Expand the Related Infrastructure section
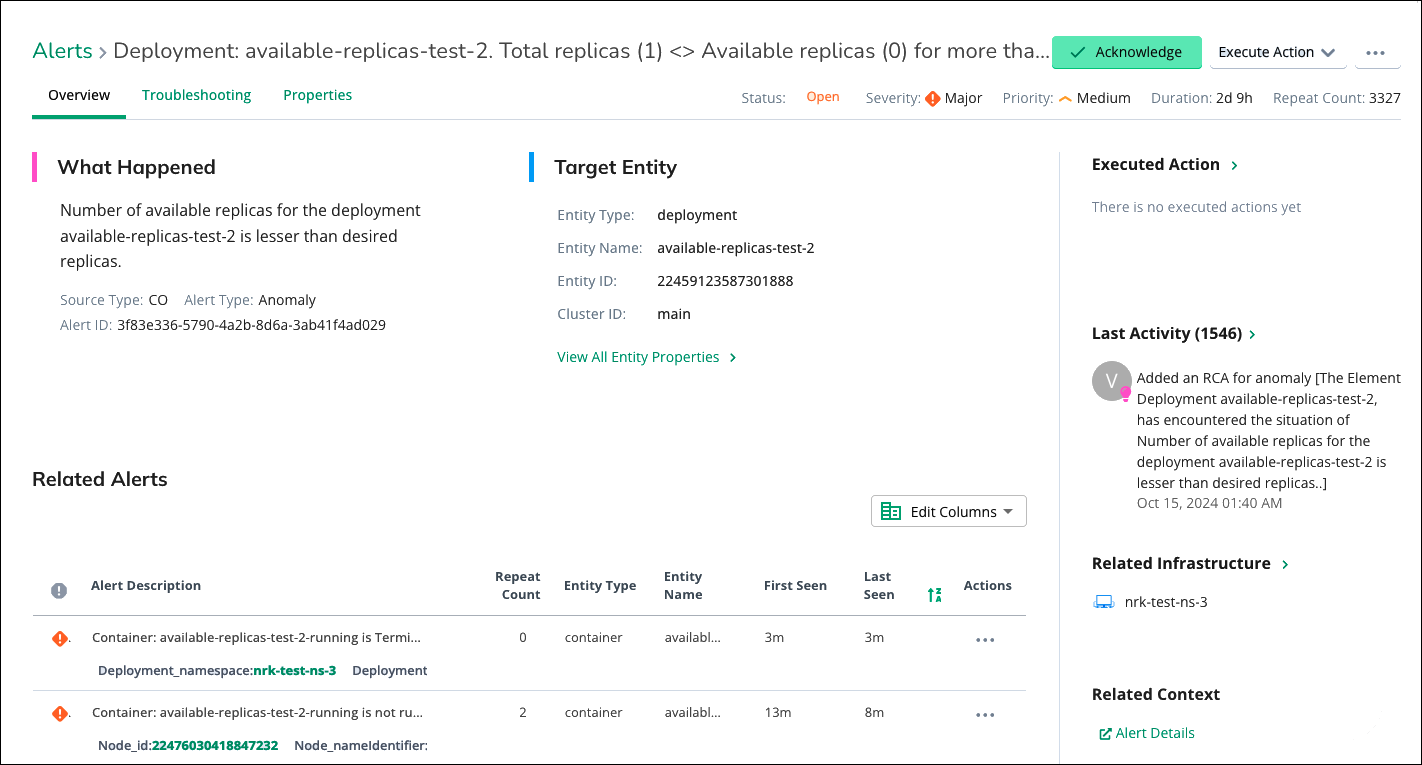The width and height of the screenshot is (1422, 765). (1285, 564)
